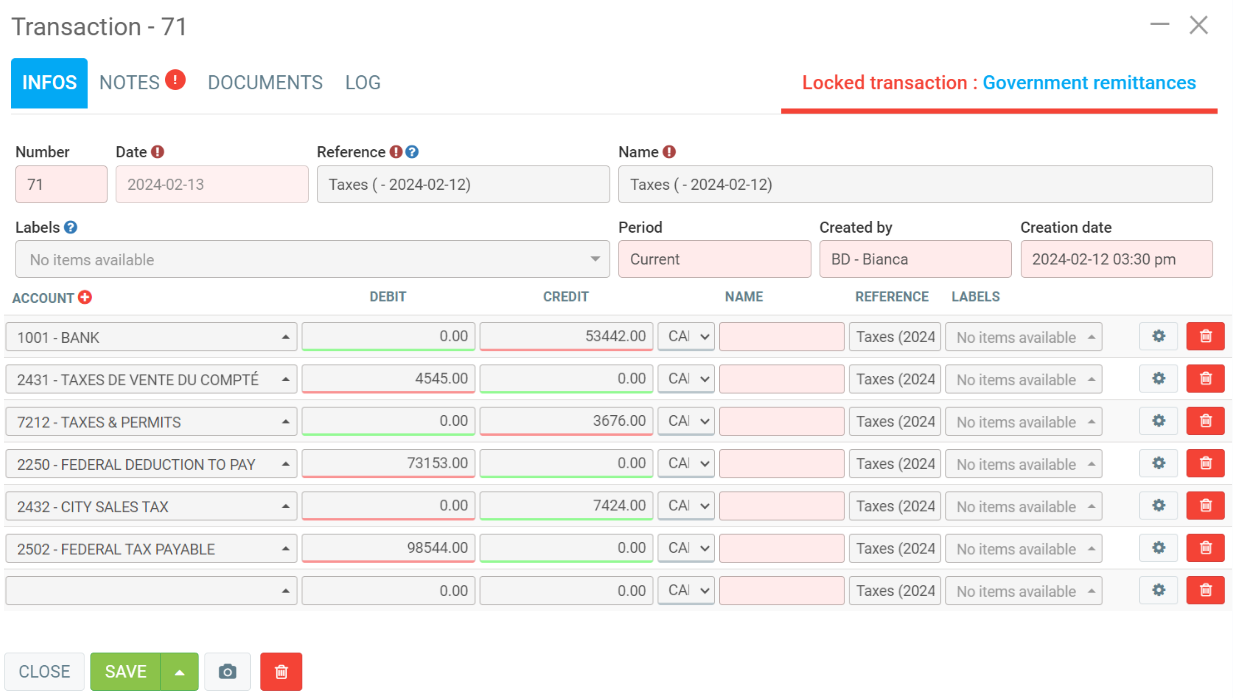The height and width of the screenshot is (698, 1233).
Task: Click the camera snapshot button
Action: [227, 672]
